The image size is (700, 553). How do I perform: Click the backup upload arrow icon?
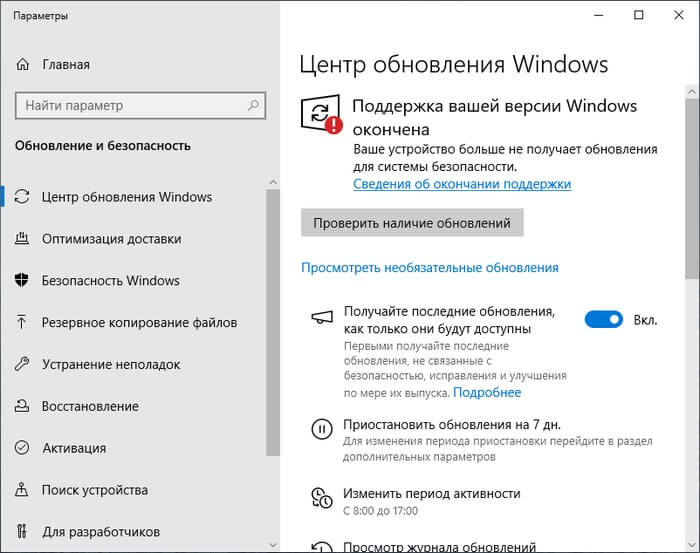pyautogui.click(x=23, y=323)
